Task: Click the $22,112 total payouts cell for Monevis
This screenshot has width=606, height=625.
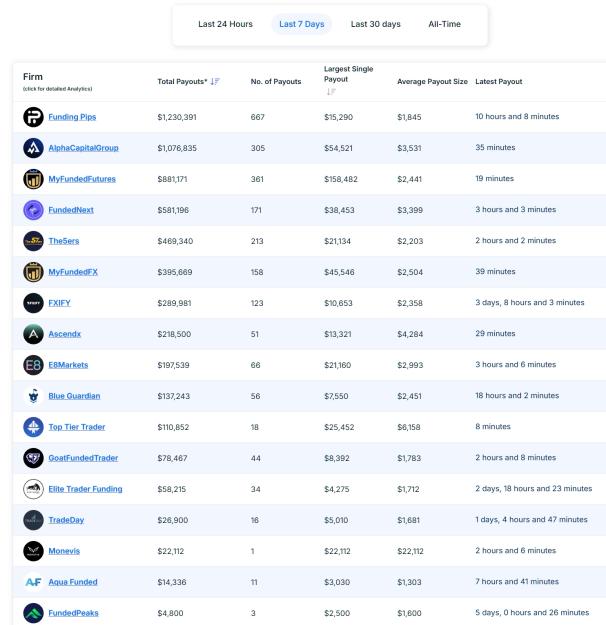Action: click(x=171, y=551)
